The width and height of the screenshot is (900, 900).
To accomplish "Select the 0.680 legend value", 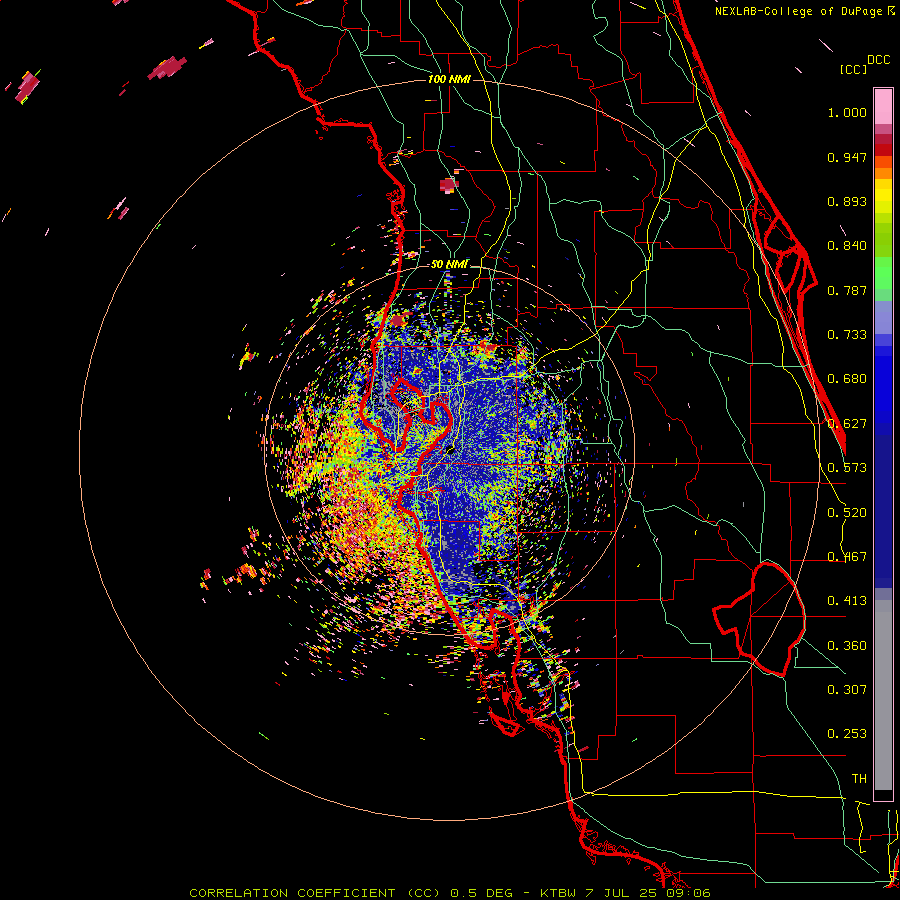I will [x=847, y=379].
